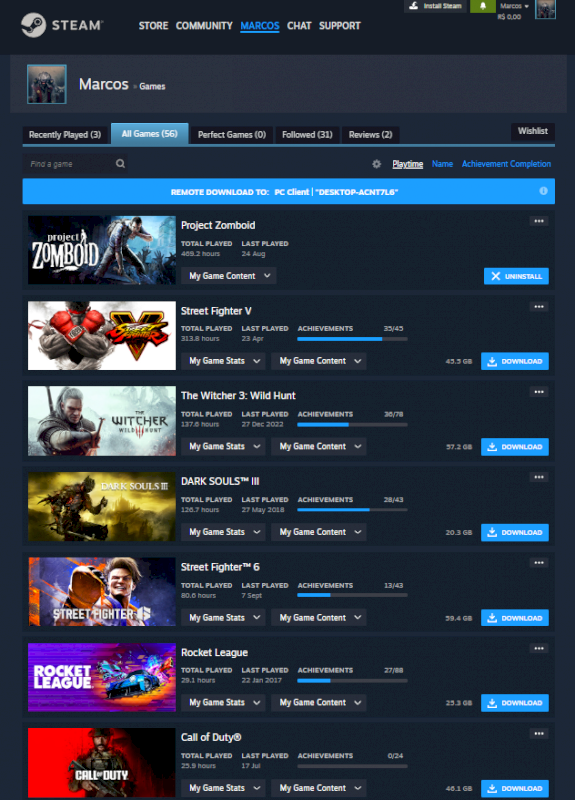This screenshot has width=575, height=800.
Task: Open the Perfect Games (0) tab
Action: pos(232,135)
